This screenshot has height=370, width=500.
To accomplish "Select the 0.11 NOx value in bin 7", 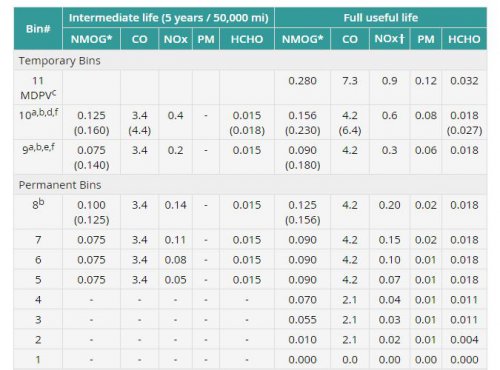I will pyautogui.click(x=176, y=240).
